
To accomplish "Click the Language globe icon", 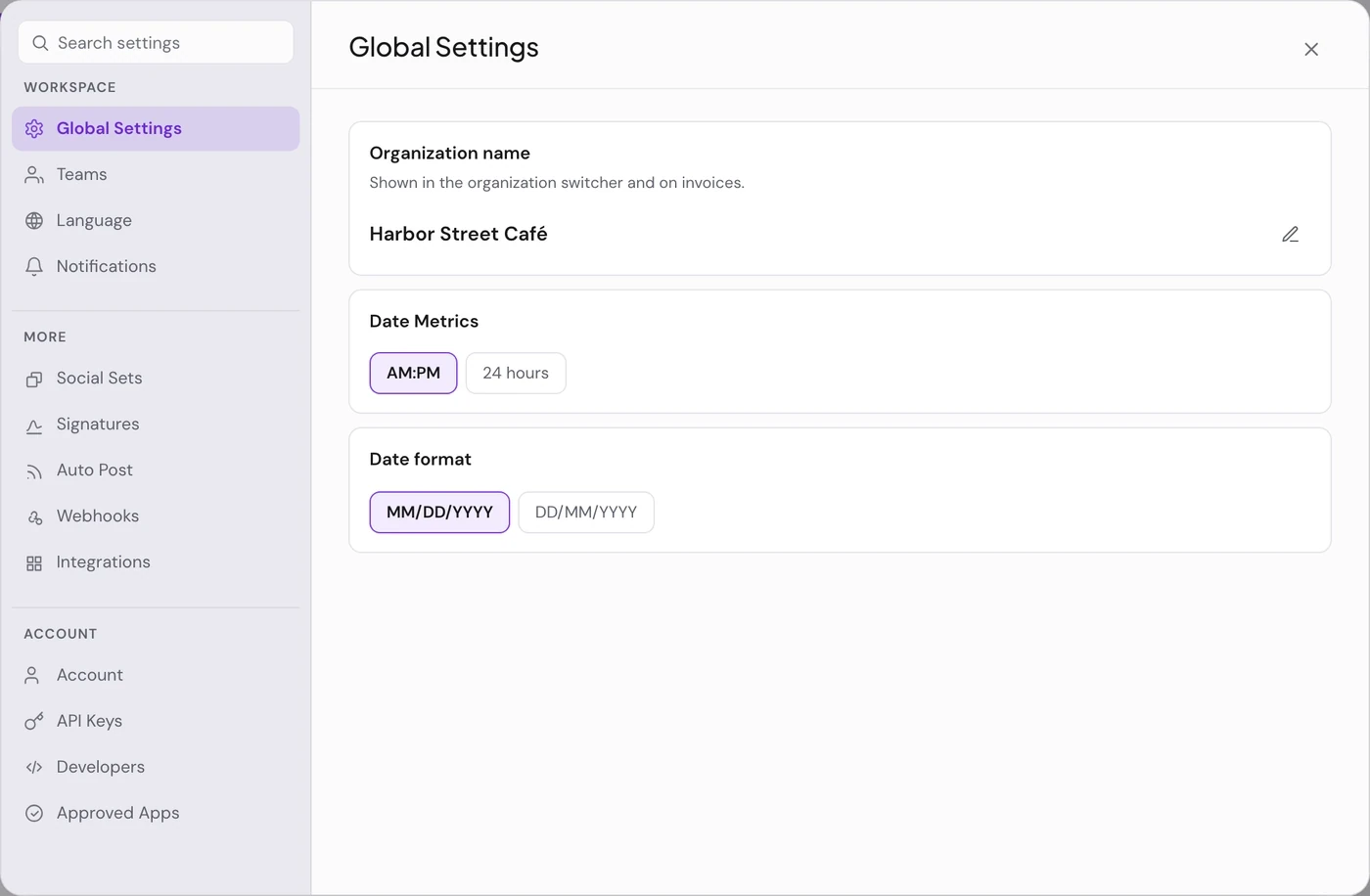I will coord(34,221).
